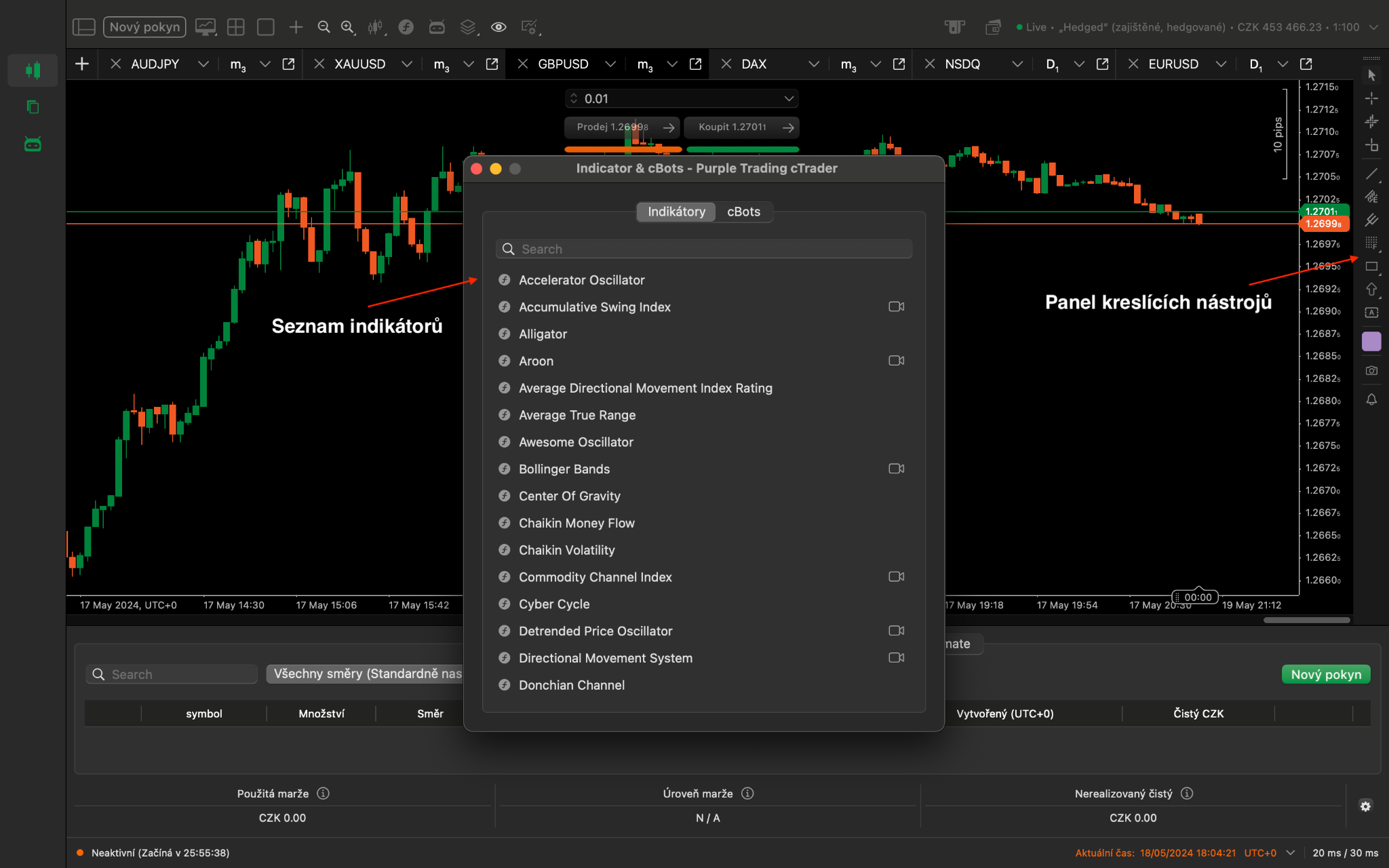Click the zoom out magnifier icon
Image resolution: width=1389 pixels, height=868 pixels.
coord(324,27)
